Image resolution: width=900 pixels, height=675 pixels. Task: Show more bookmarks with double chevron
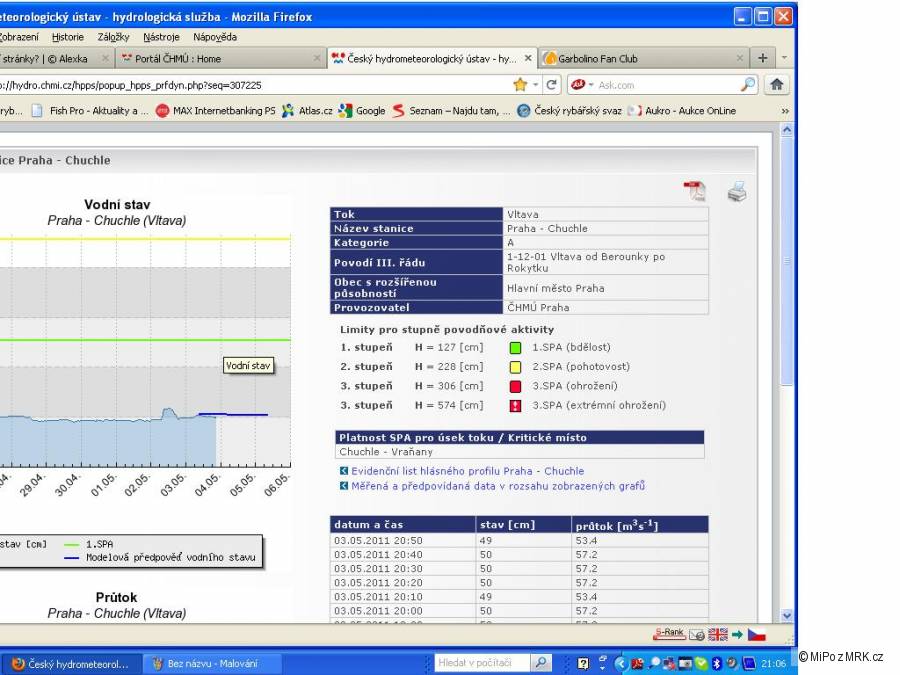point(785,111)
